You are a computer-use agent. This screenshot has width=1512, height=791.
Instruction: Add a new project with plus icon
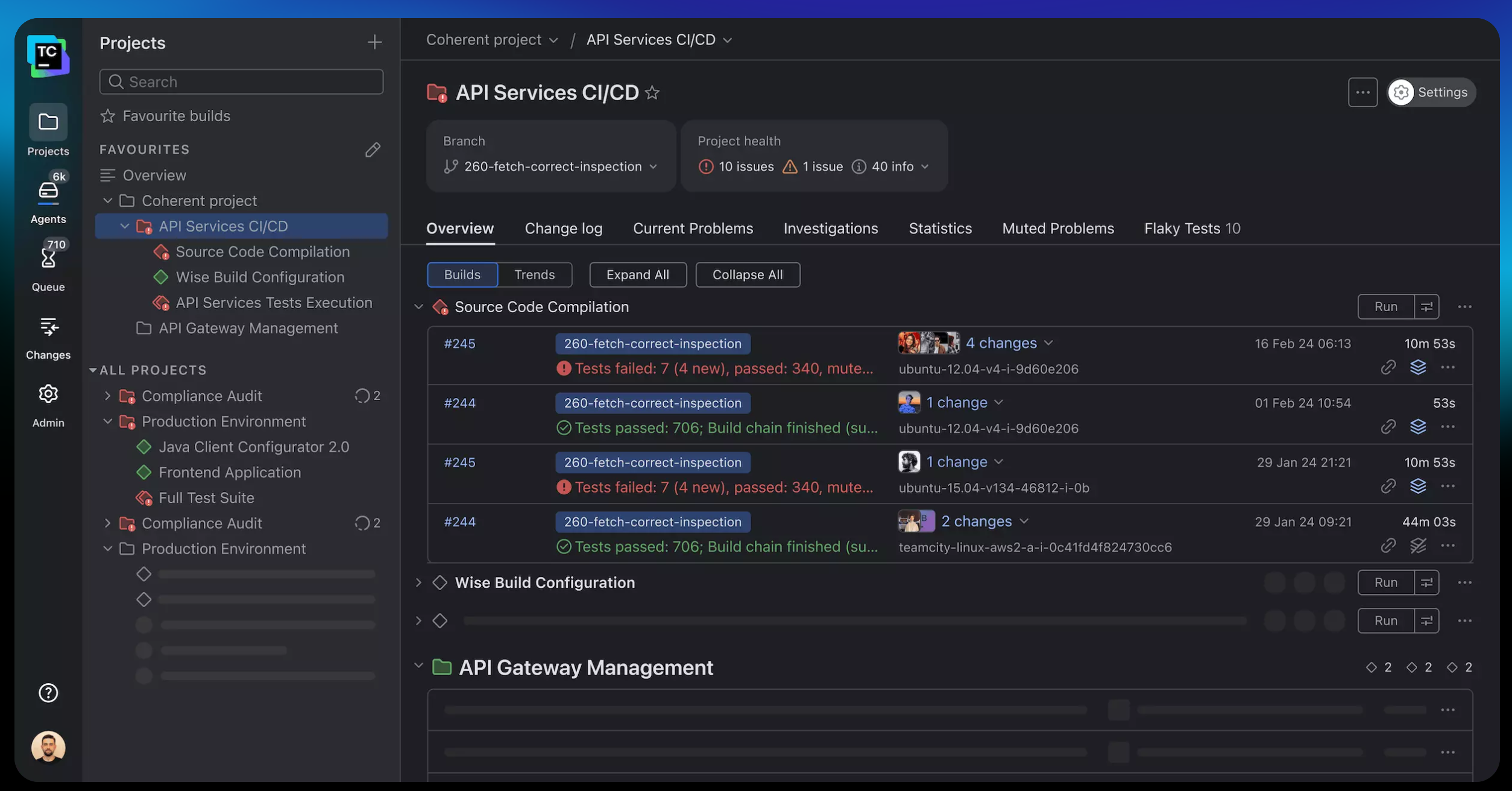(x=374, y=42)
